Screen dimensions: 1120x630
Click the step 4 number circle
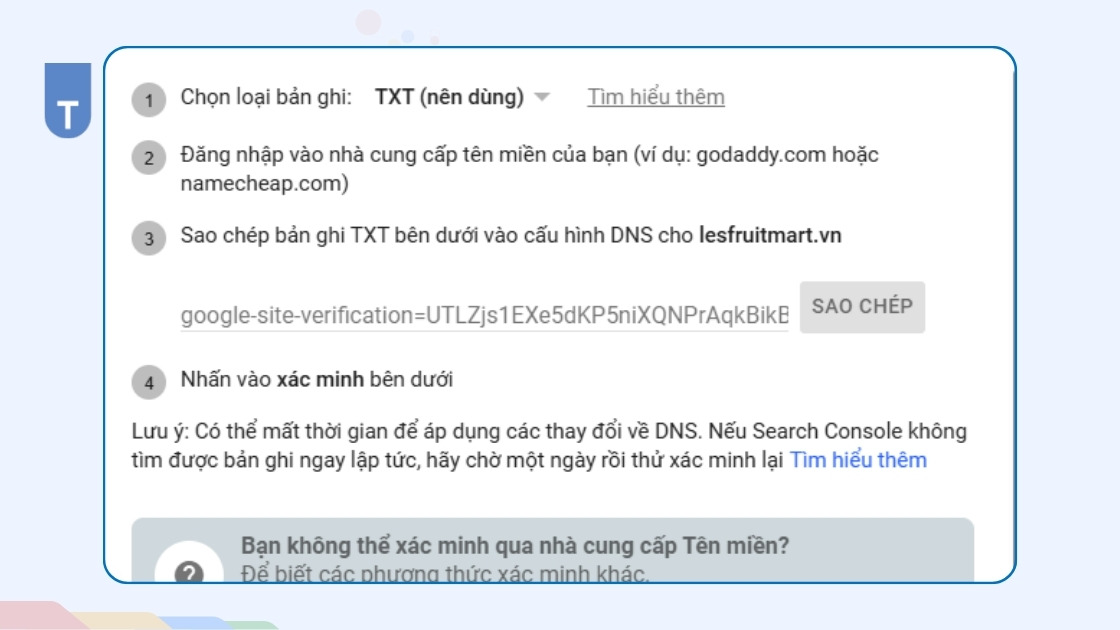coord(149,382)
